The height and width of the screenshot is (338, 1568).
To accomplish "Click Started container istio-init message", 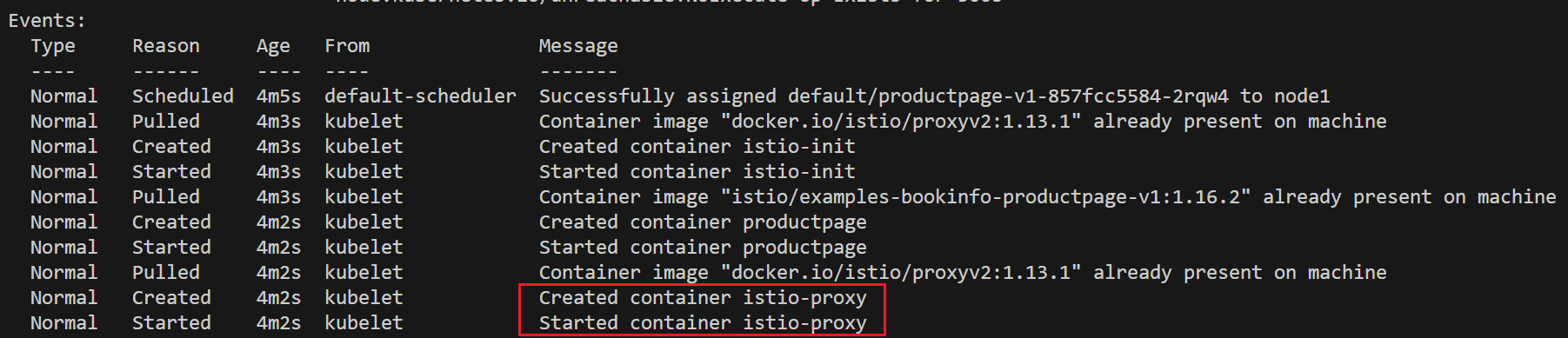I will tap(697, 172).
